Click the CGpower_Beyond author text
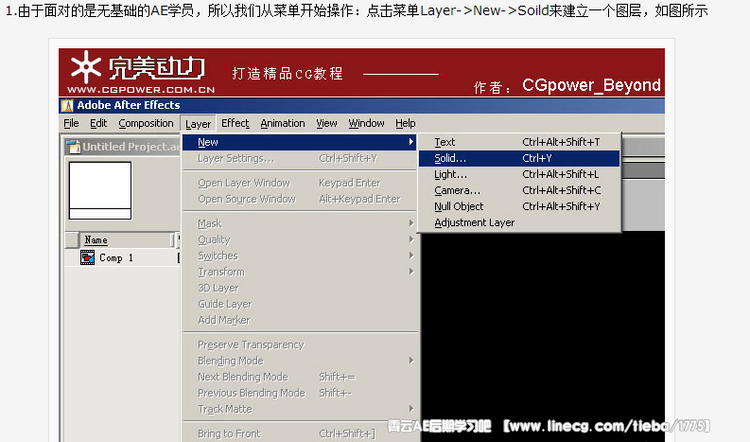 pyautogui.click(x=591, y=85)
